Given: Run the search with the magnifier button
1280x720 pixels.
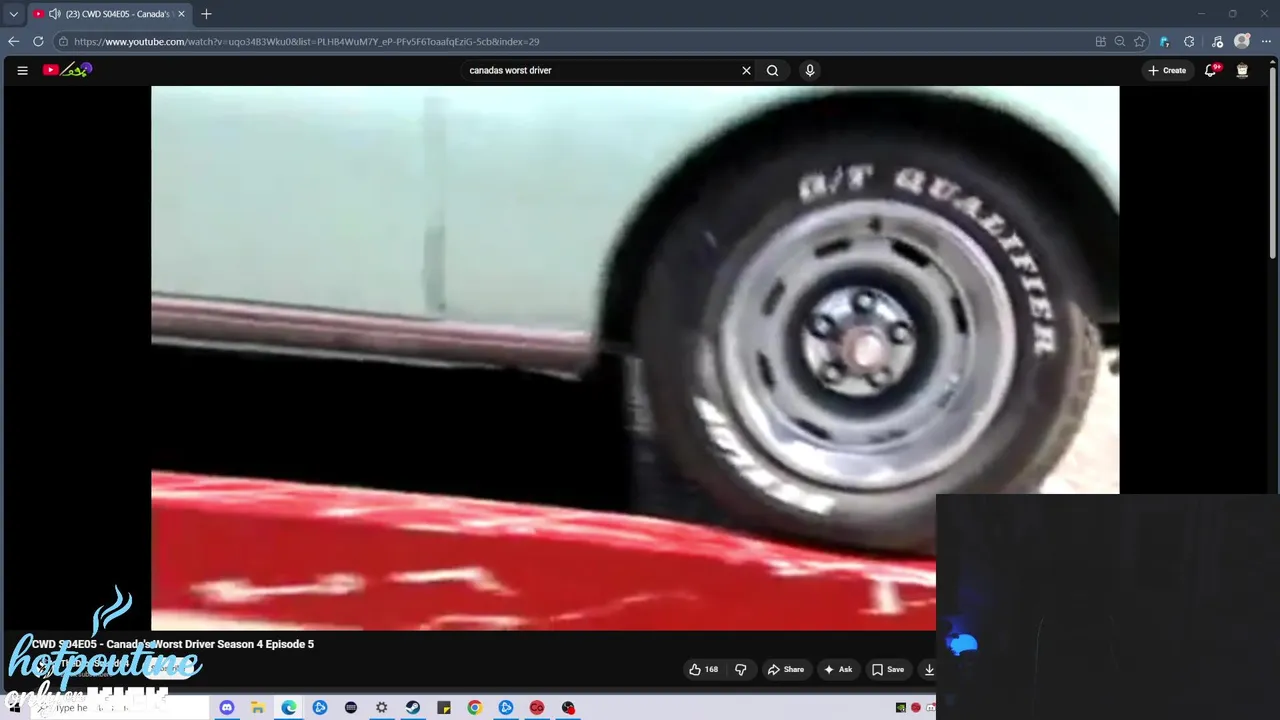Looking at the screenshot, I should [x=772, y=70].
